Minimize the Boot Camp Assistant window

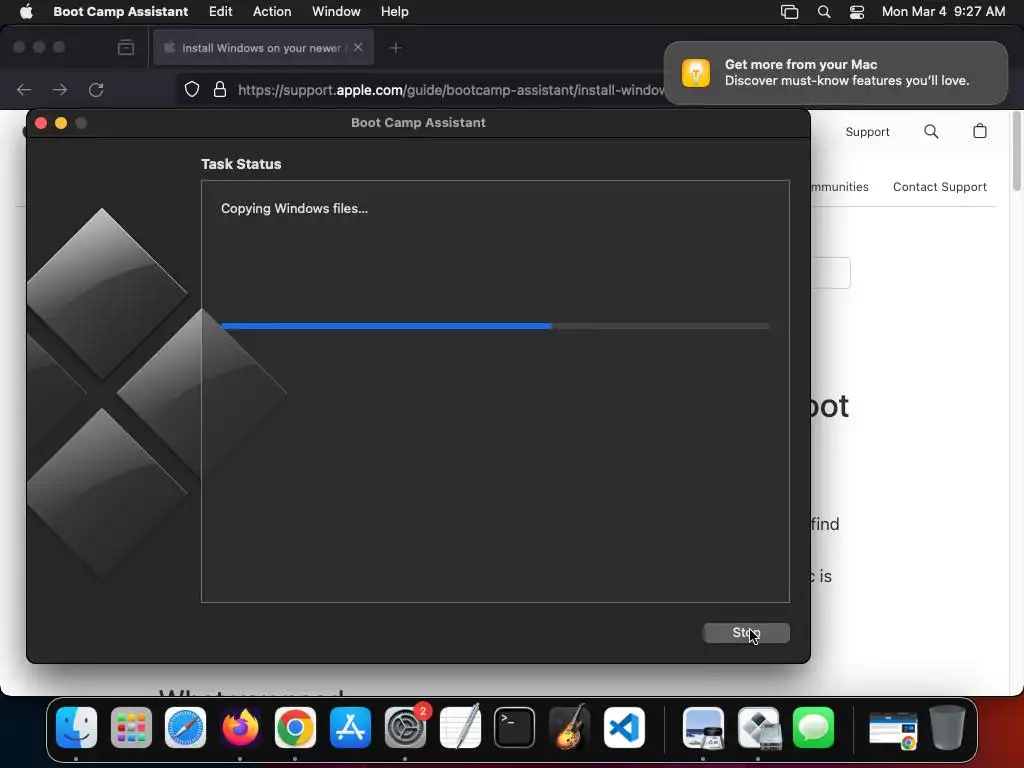pos(61,123)
